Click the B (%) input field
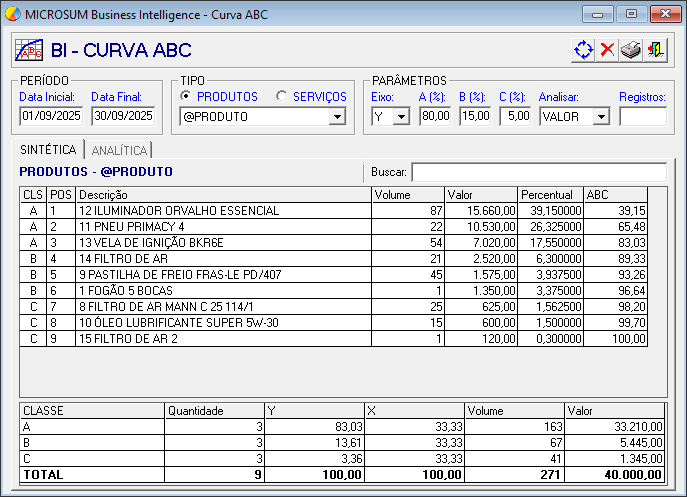687x497 pixels. point(475,116)
